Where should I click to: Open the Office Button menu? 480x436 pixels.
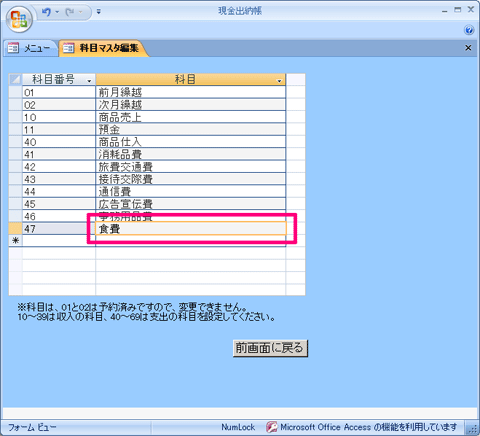pos(19,19)
